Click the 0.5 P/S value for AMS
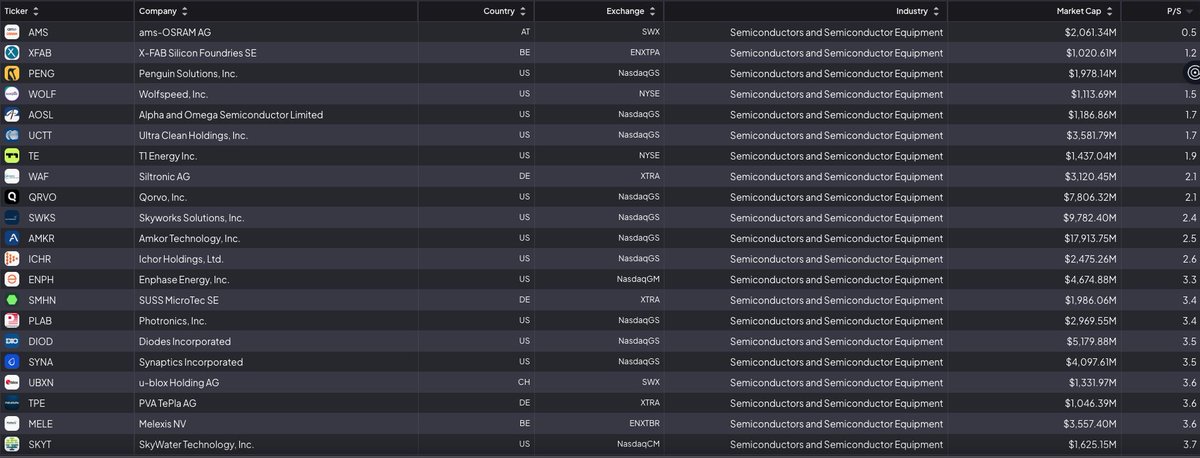 tap(1190, 32)
